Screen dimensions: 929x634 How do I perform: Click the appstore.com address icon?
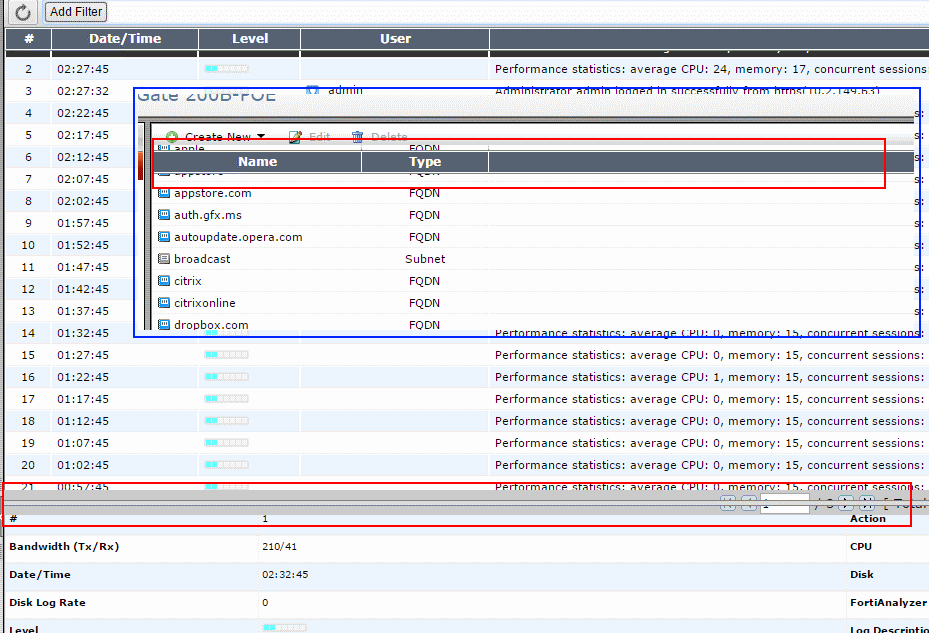pyautogui.click(x=165, y=193)
